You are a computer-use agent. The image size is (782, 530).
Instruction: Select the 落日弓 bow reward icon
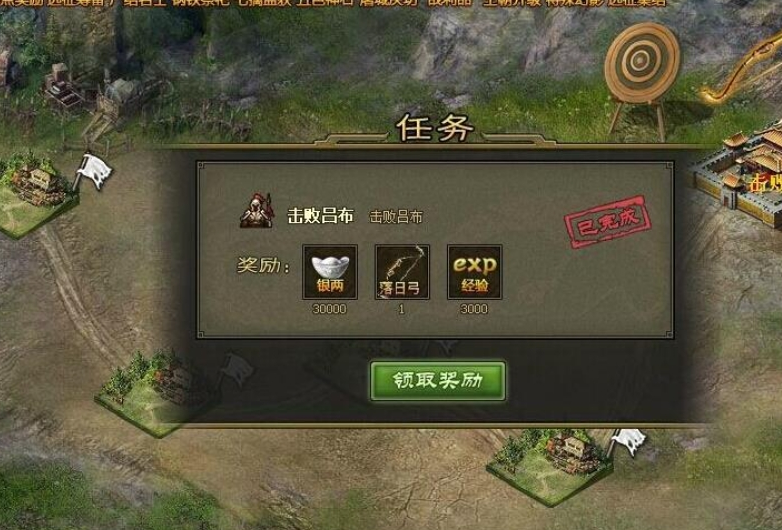coord(402,272)
